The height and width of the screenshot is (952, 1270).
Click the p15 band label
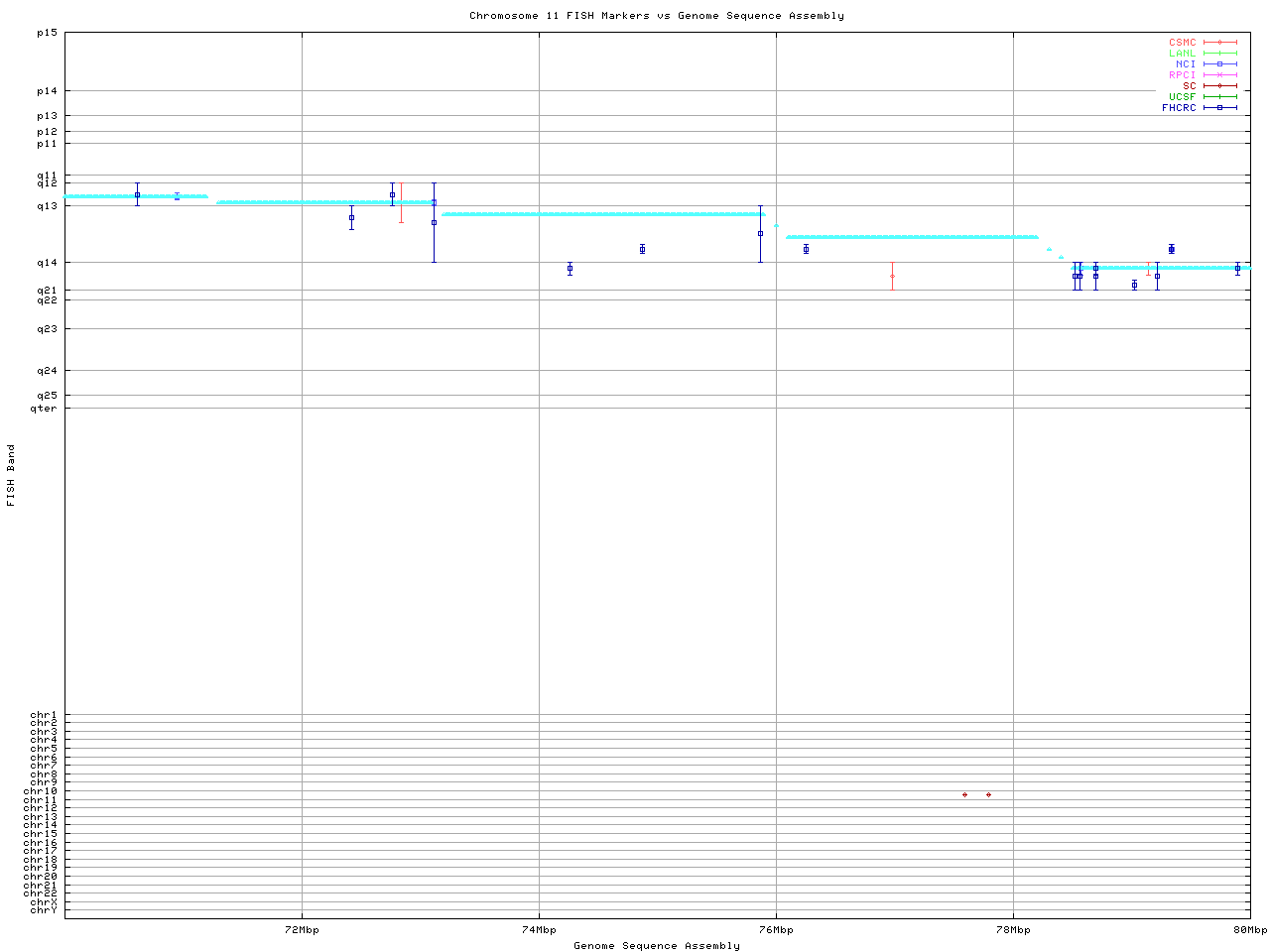point(48,33)
